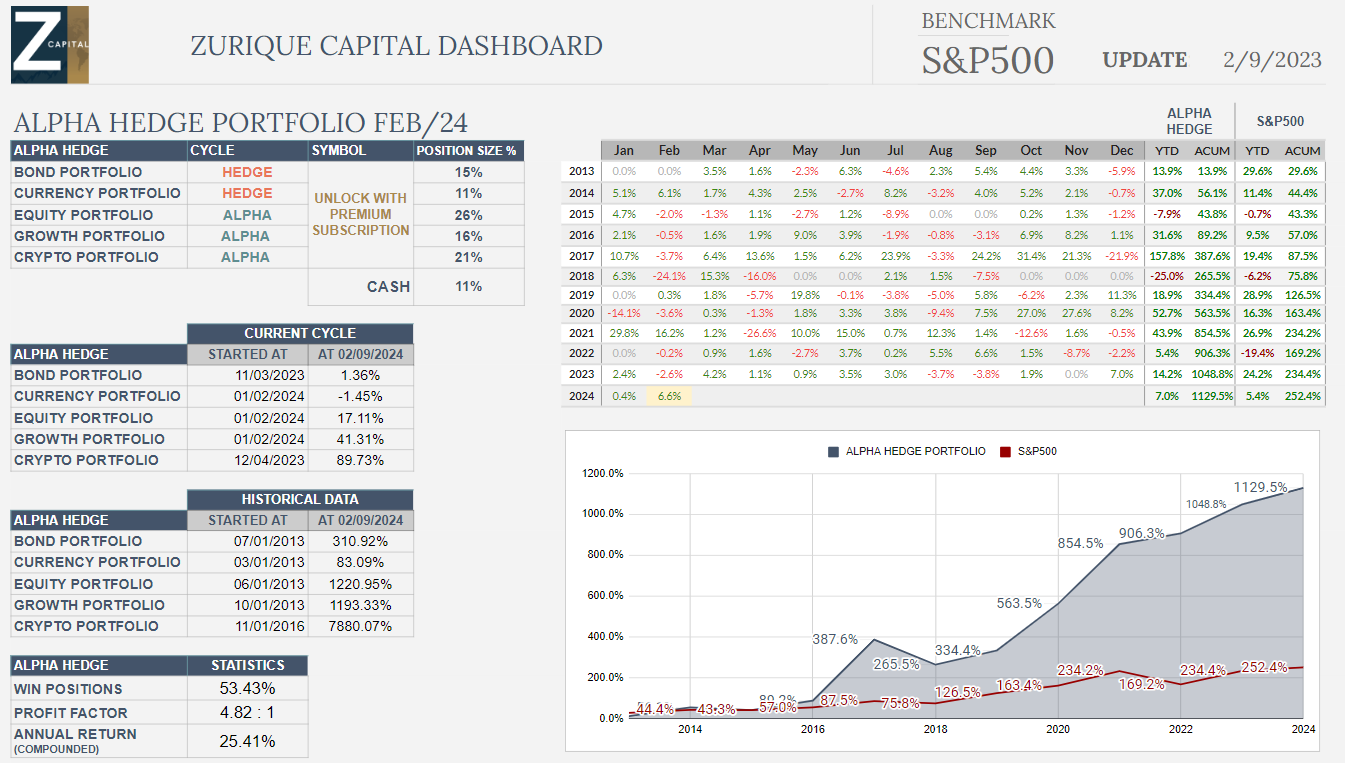The image size is (1345, 763).
Task: Click the 1200.0% y-axis label
Action: tap(602, 473)
